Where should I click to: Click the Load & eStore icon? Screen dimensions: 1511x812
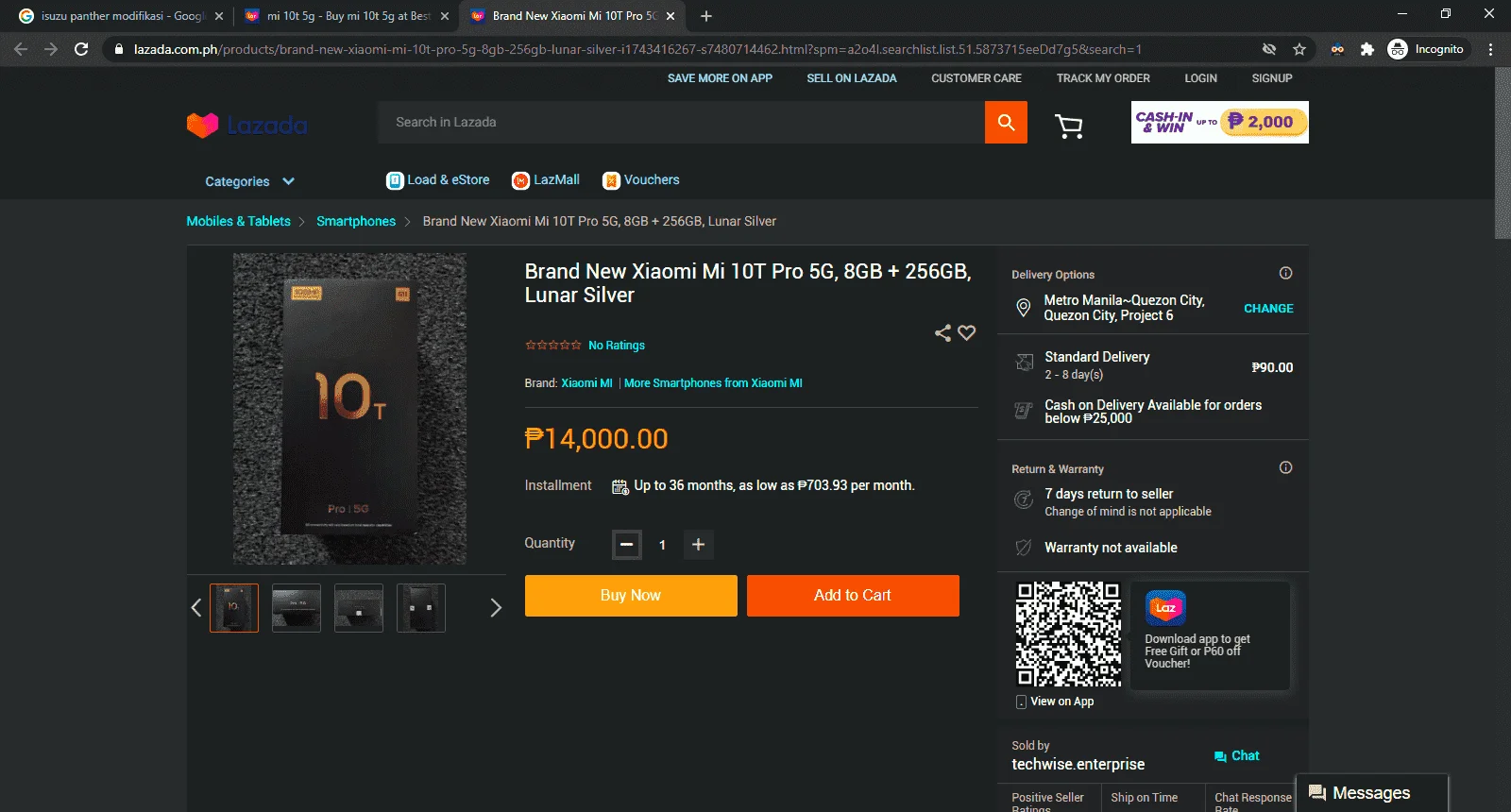pos(395,180)
